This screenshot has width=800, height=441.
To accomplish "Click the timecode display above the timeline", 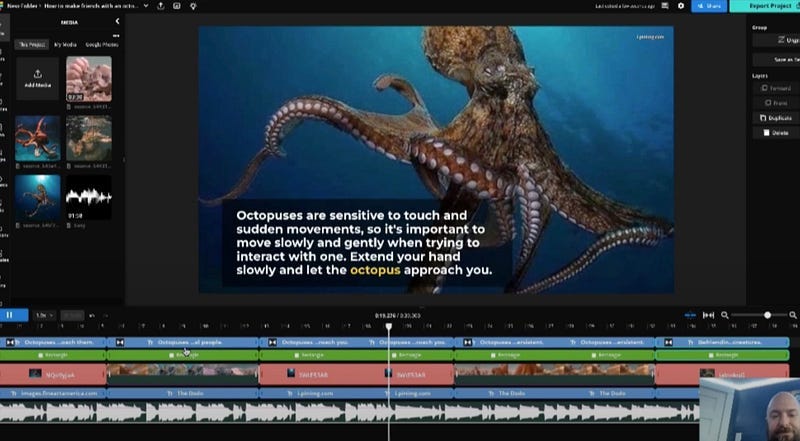I will click(397, 315).
